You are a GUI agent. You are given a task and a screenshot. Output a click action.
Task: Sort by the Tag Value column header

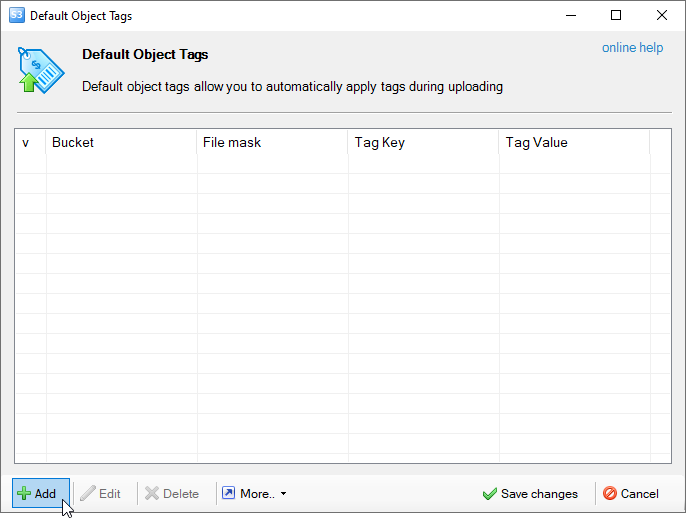pyautogui.click(x=574, y=142)
